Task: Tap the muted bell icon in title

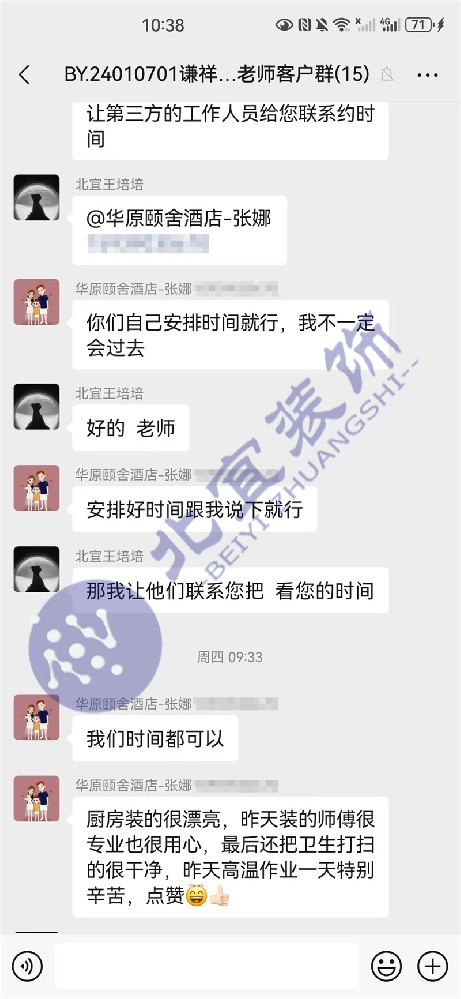Action: (387, 75)
